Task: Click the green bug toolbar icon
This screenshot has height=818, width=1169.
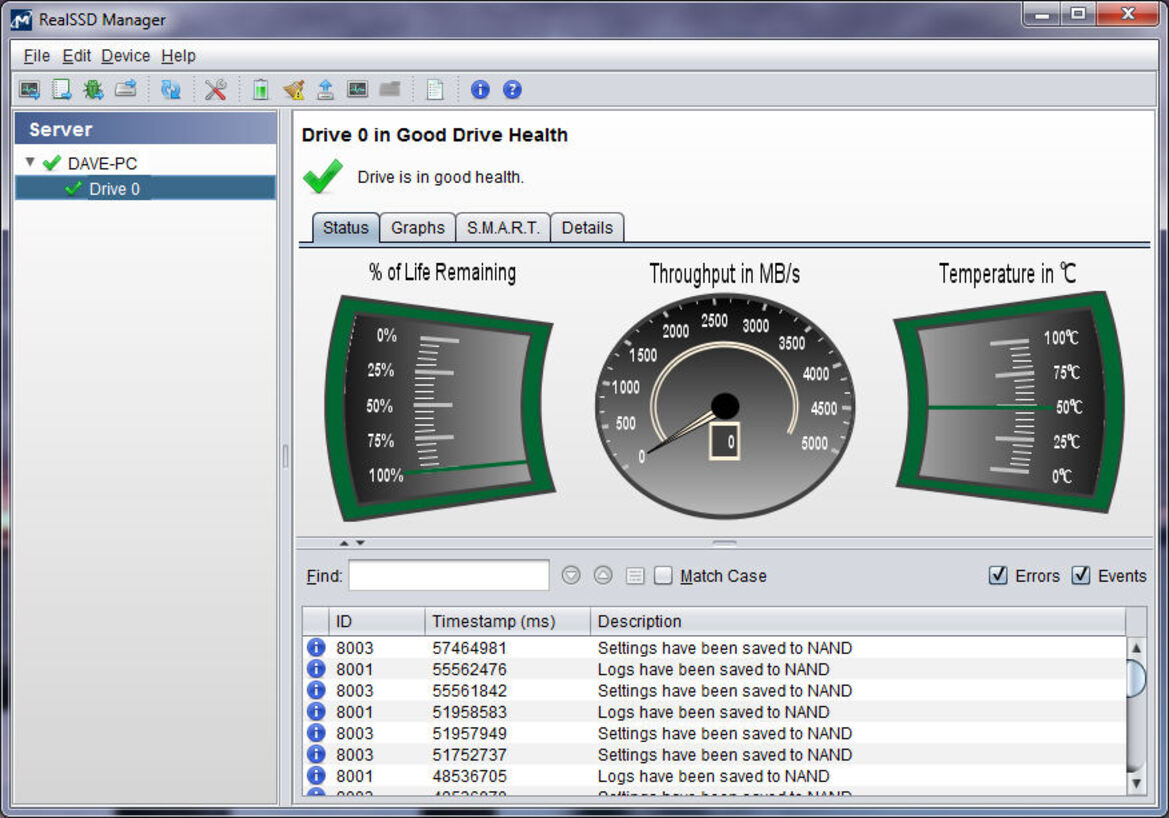Action: [x=93, y=90]
